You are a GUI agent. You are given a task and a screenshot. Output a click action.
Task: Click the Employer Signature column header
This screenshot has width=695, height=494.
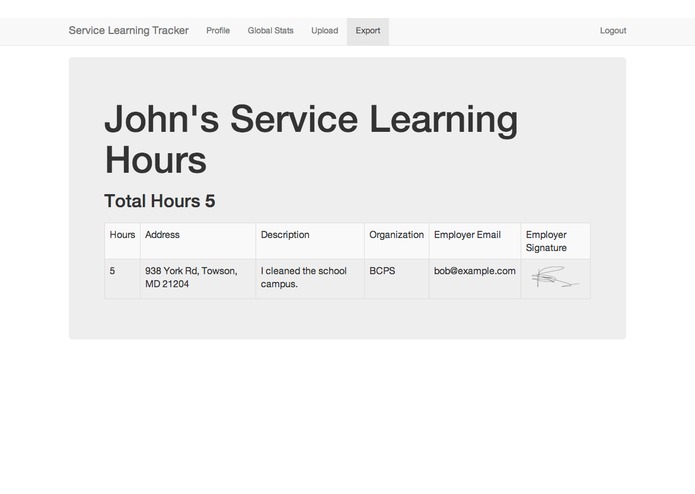click(556, 241)
